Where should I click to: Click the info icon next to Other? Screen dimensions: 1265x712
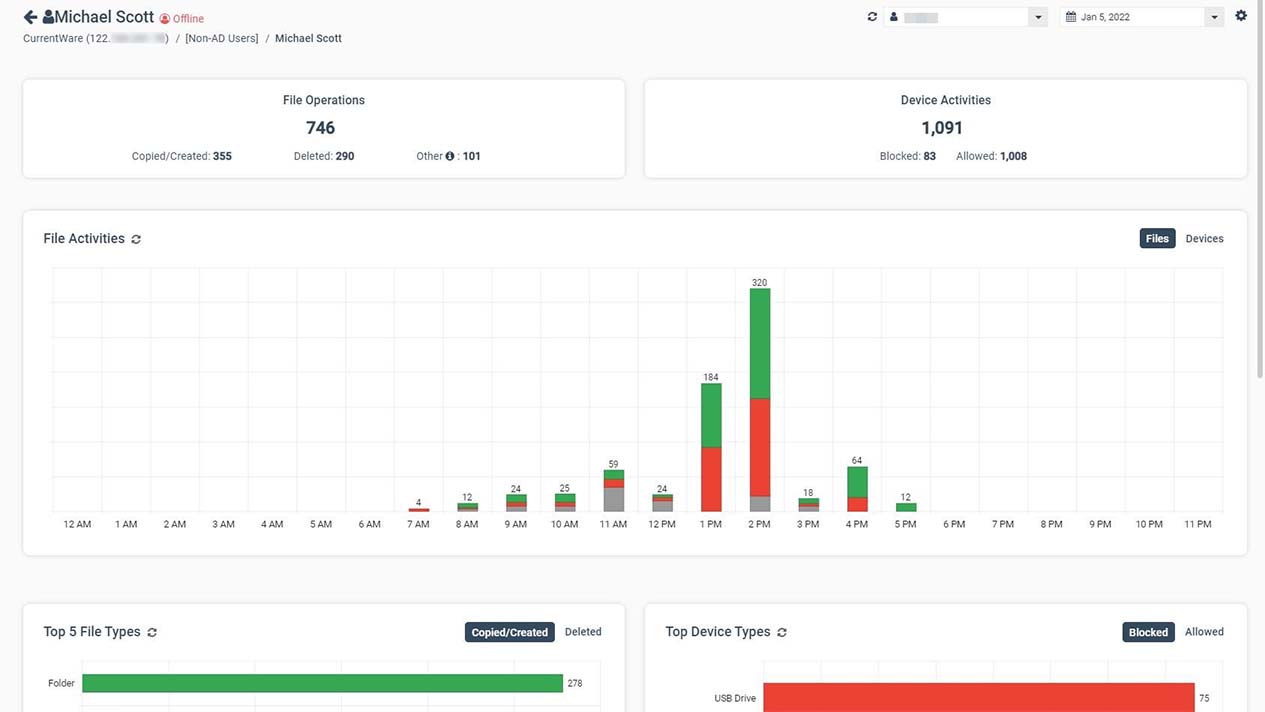pyautogui.click(x=450, y=156)
